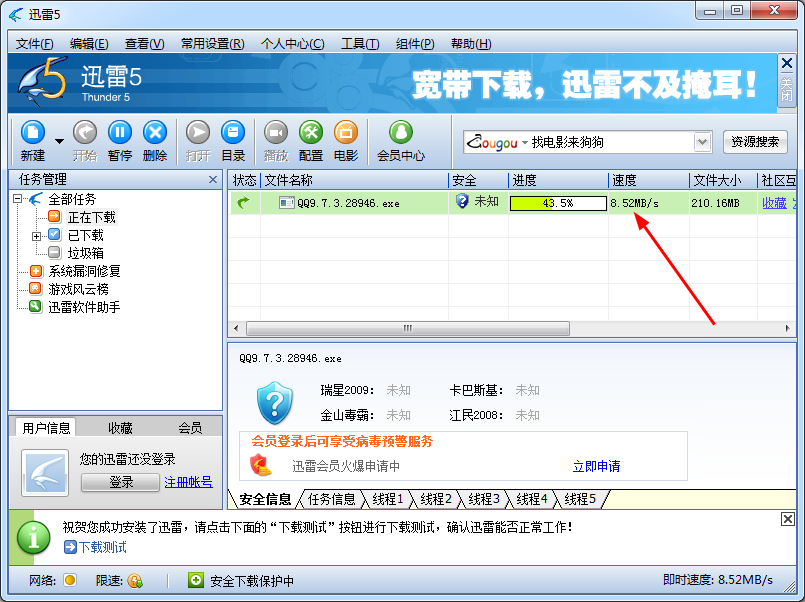This screenshot has width=805, height=602.
Task: Click the 播放 play icon
Action: pos(276,133)
